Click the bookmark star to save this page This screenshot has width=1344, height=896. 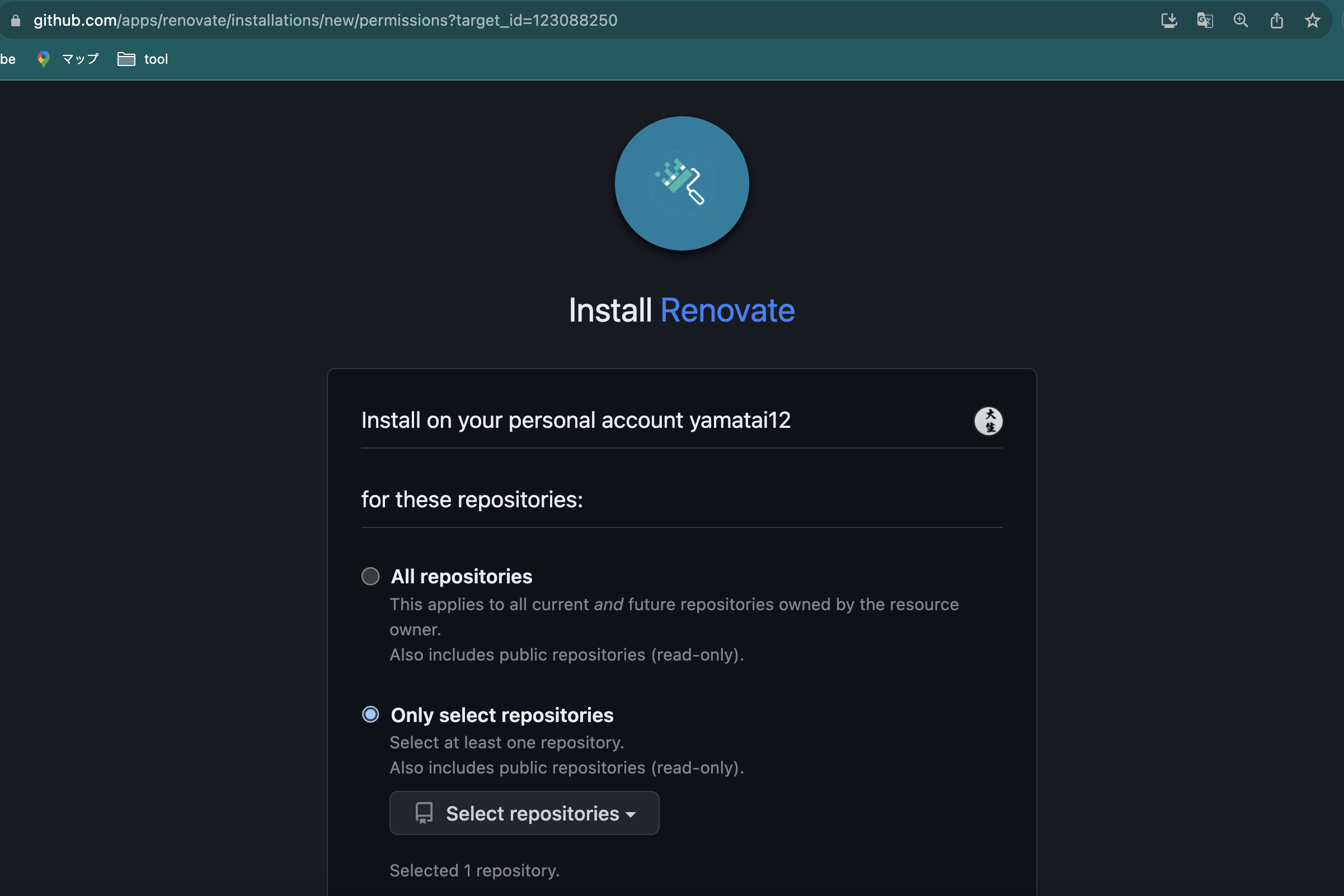coord(1313,20)
